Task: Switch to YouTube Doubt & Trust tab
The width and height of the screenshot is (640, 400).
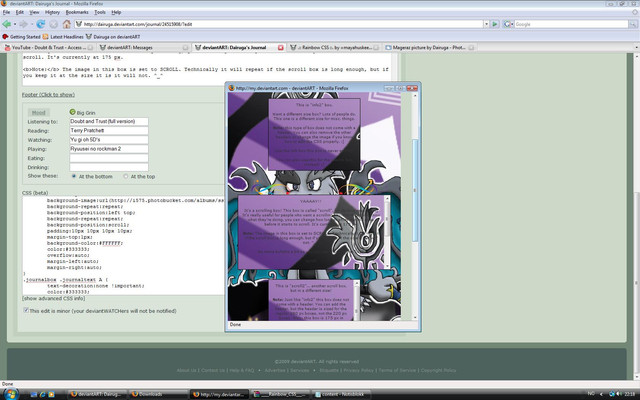Action: 48,48
